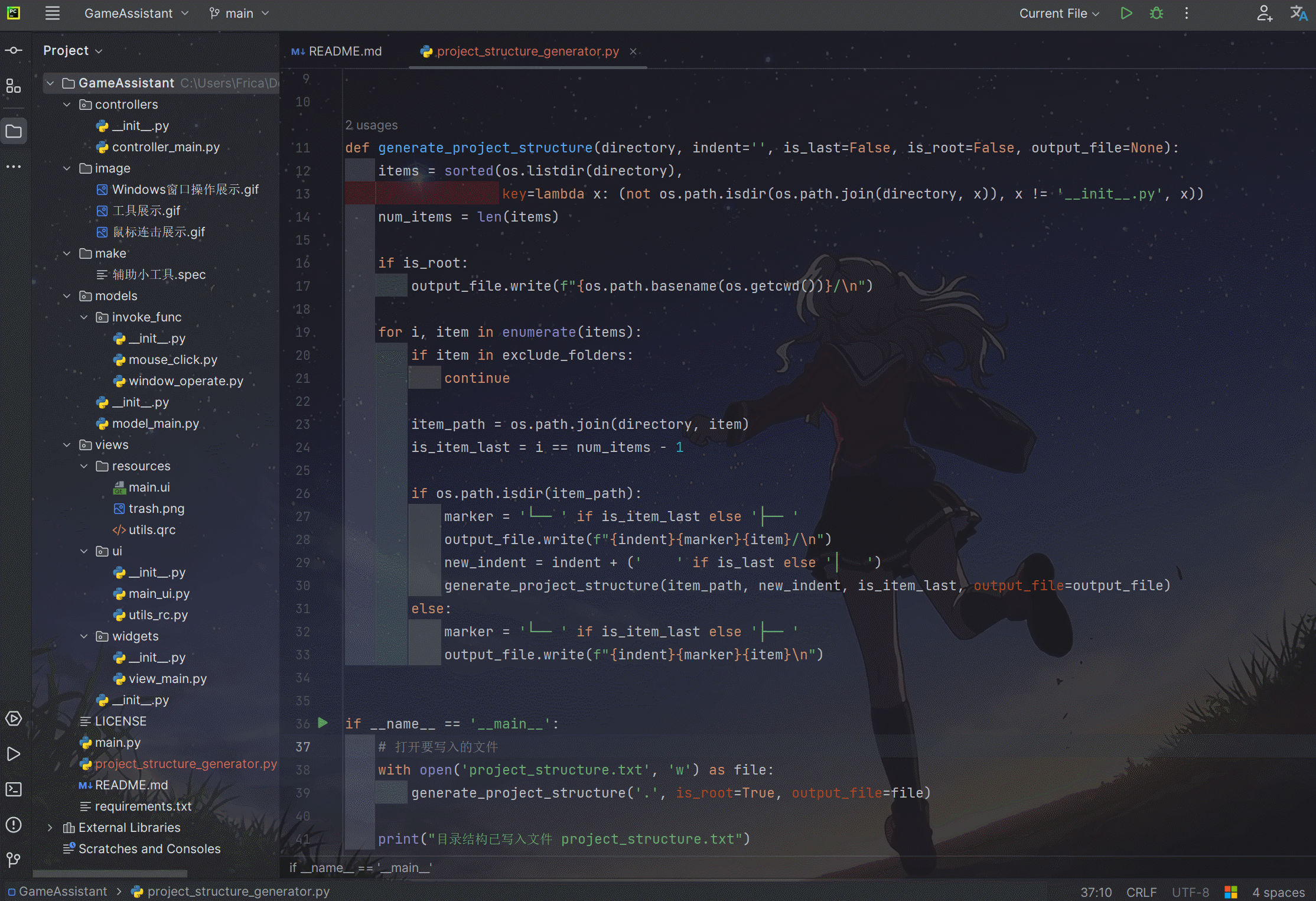The image size is (1316, 901).
Task: Collapse the controllers folder
Action: click(x=67, y=105)
